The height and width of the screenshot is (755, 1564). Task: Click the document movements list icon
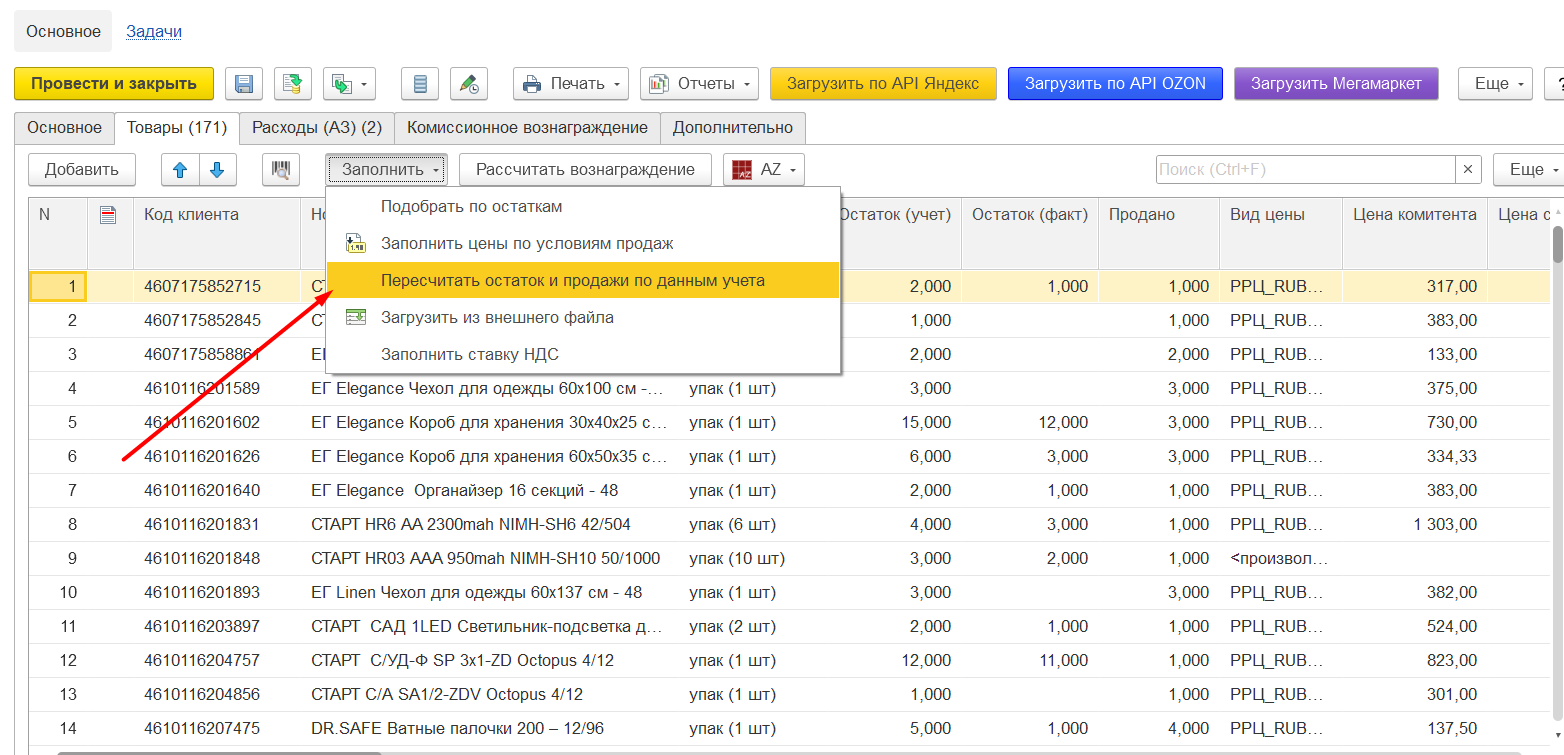click(x=420, y=84)
